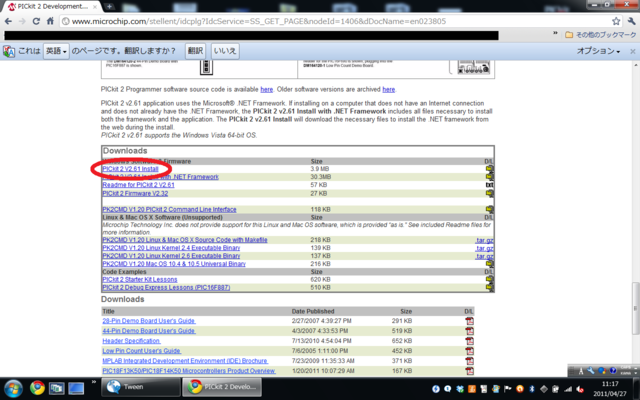Click the zip icon for Starter Kit Lessons row
Viewport: 640px width, 400px height.
(489, 280)
